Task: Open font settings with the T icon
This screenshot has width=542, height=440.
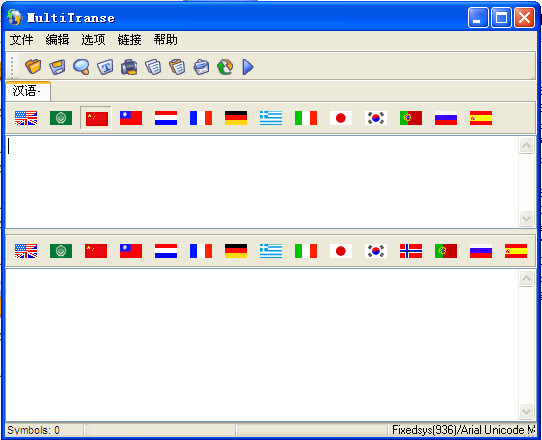Action: click(105, 67)
